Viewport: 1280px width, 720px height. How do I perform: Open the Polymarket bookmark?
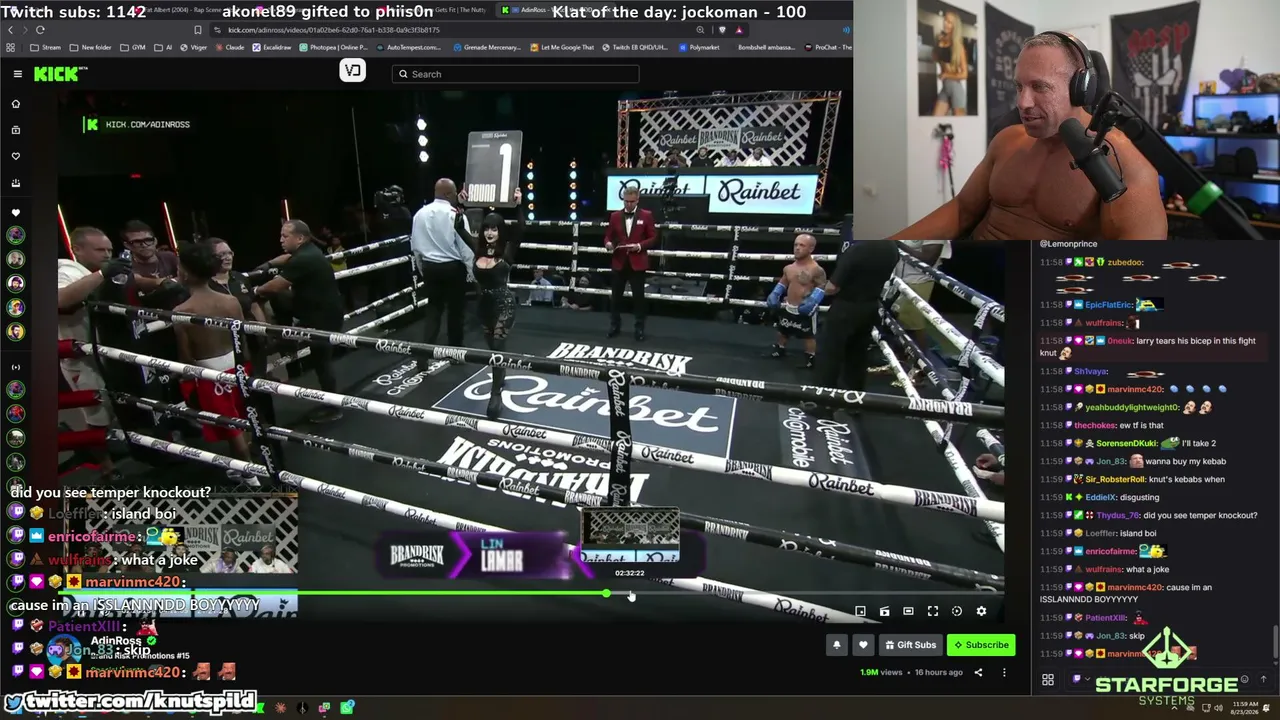(699, 47)
